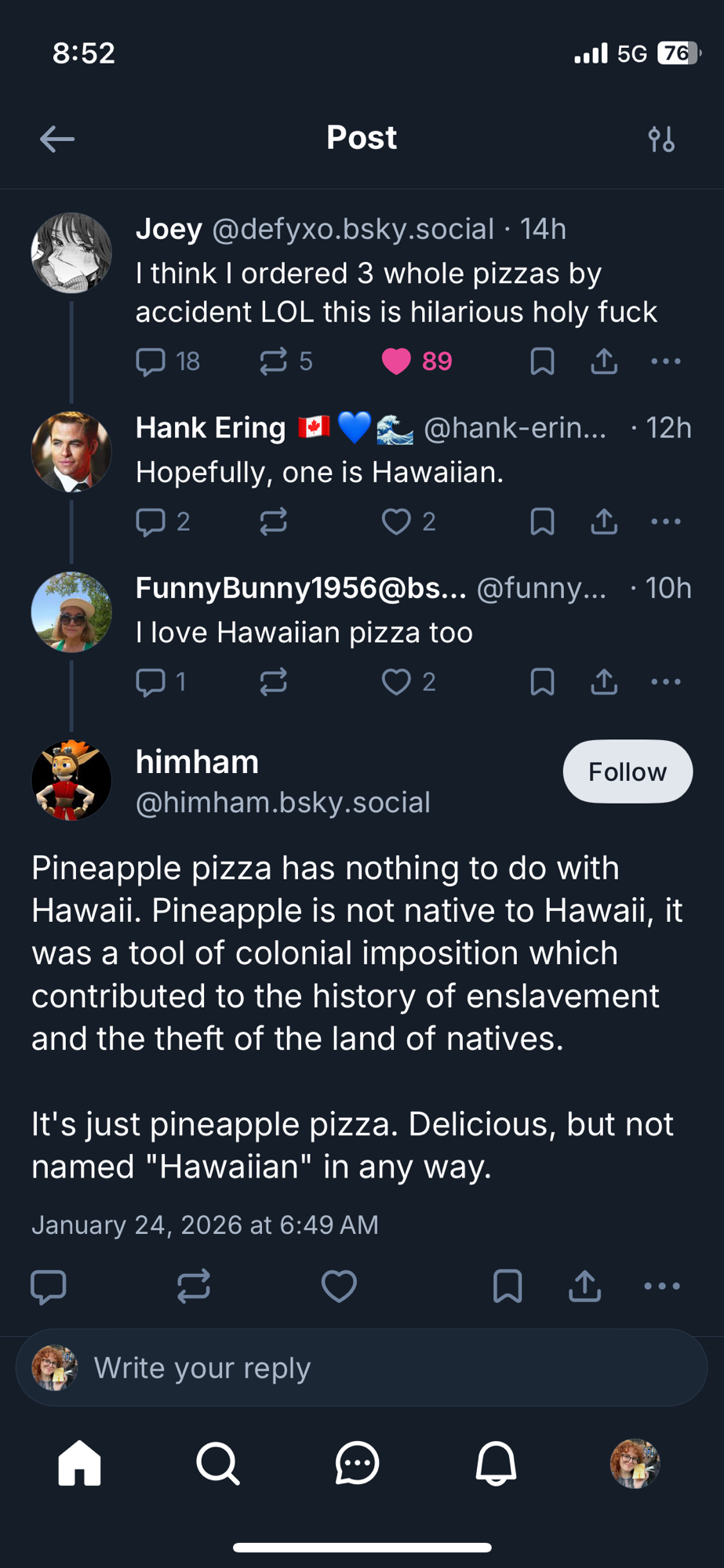Reply to FunnyBunny1956's comment

[151, 682]
